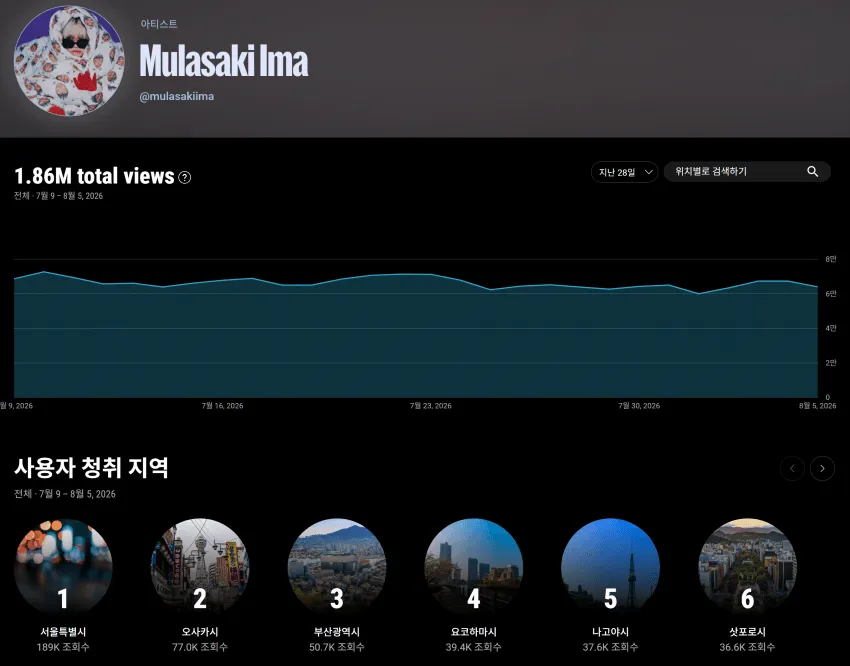Click the 7월 23, 2026 chart axis label
The height and width of the screenshot is (666, 850).
(430, 406)
